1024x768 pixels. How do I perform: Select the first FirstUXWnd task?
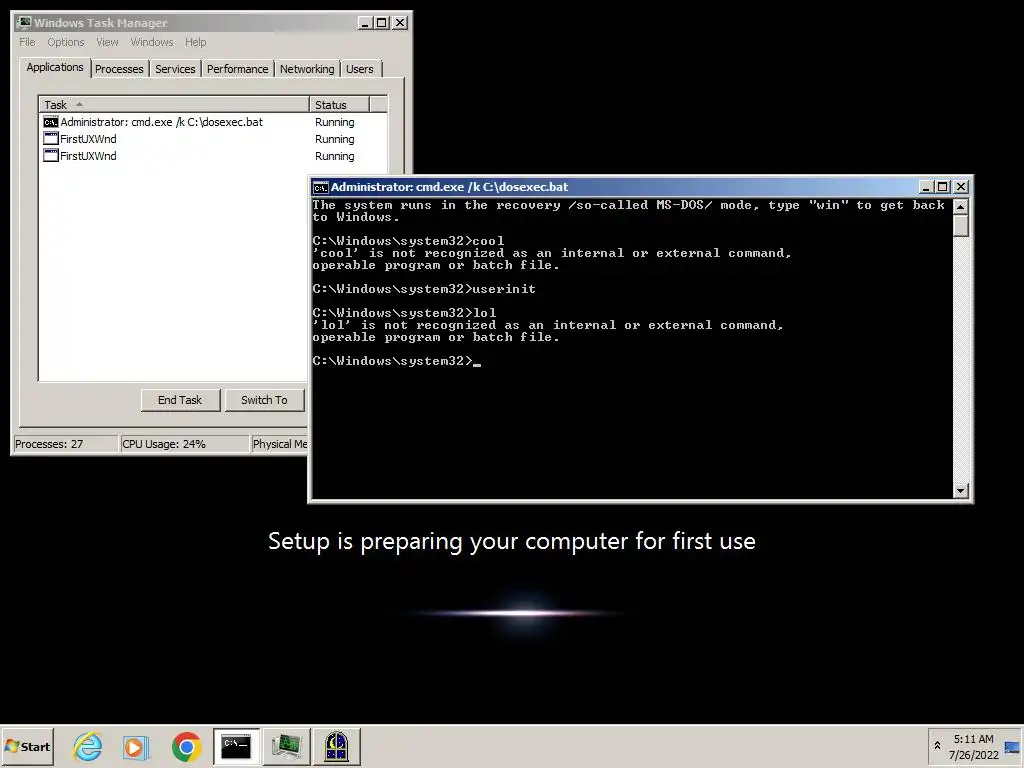pos(214,139)
